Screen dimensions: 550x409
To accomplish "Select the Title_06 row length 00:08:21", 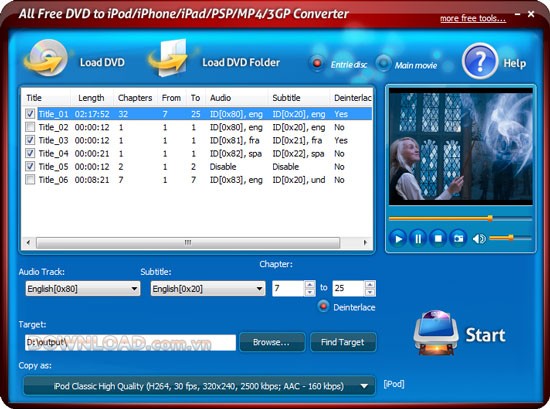I will 92,180.
